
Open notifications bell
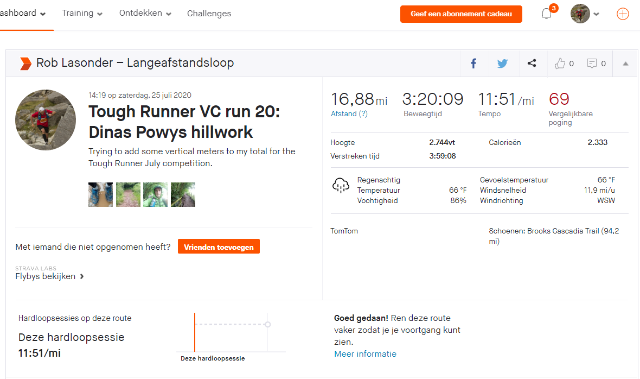click(547, 13)
